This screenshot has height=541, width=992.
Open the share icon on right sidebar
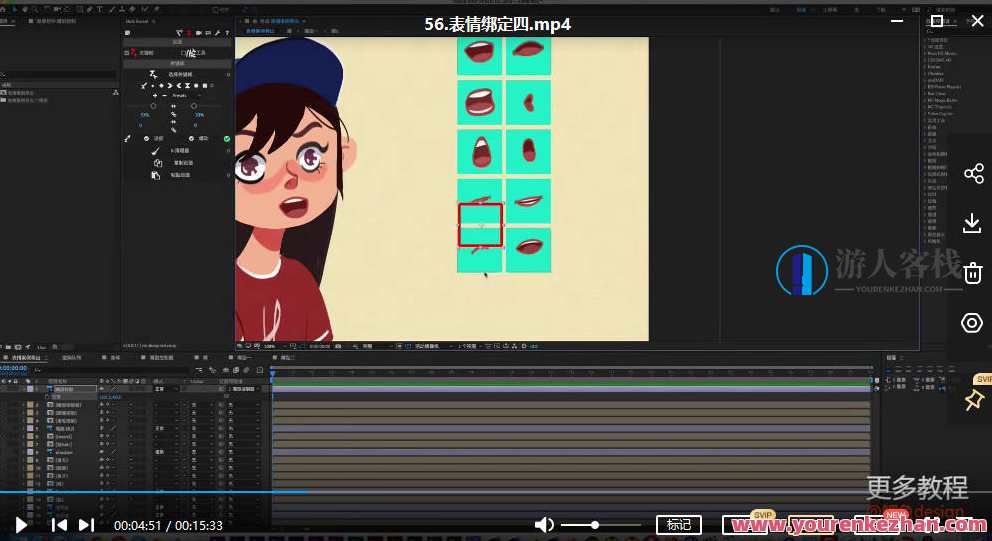click(973, 174)
